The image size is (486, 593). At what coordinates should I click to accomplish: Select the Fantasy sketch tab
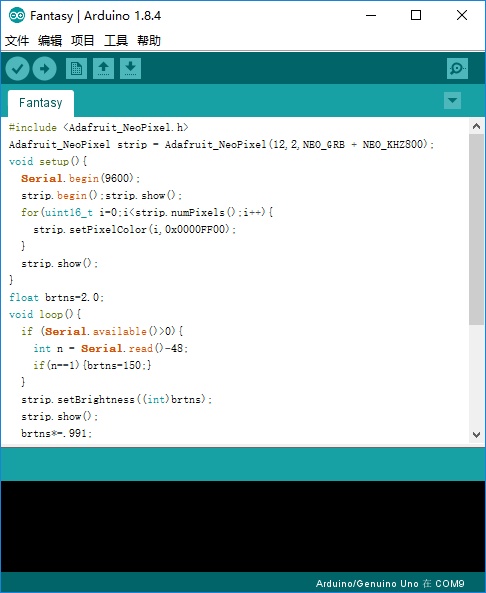pos(41,103)
